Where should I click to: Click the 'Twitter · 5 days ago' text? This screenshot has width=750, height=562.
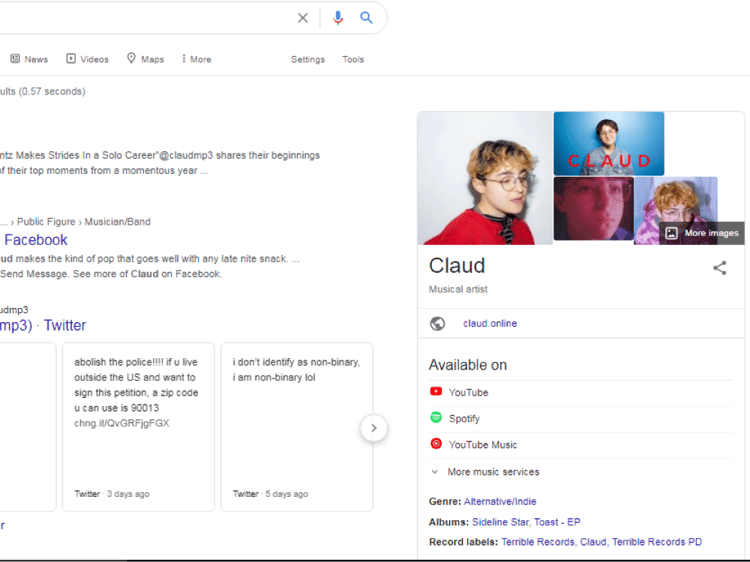click(270, 494)
